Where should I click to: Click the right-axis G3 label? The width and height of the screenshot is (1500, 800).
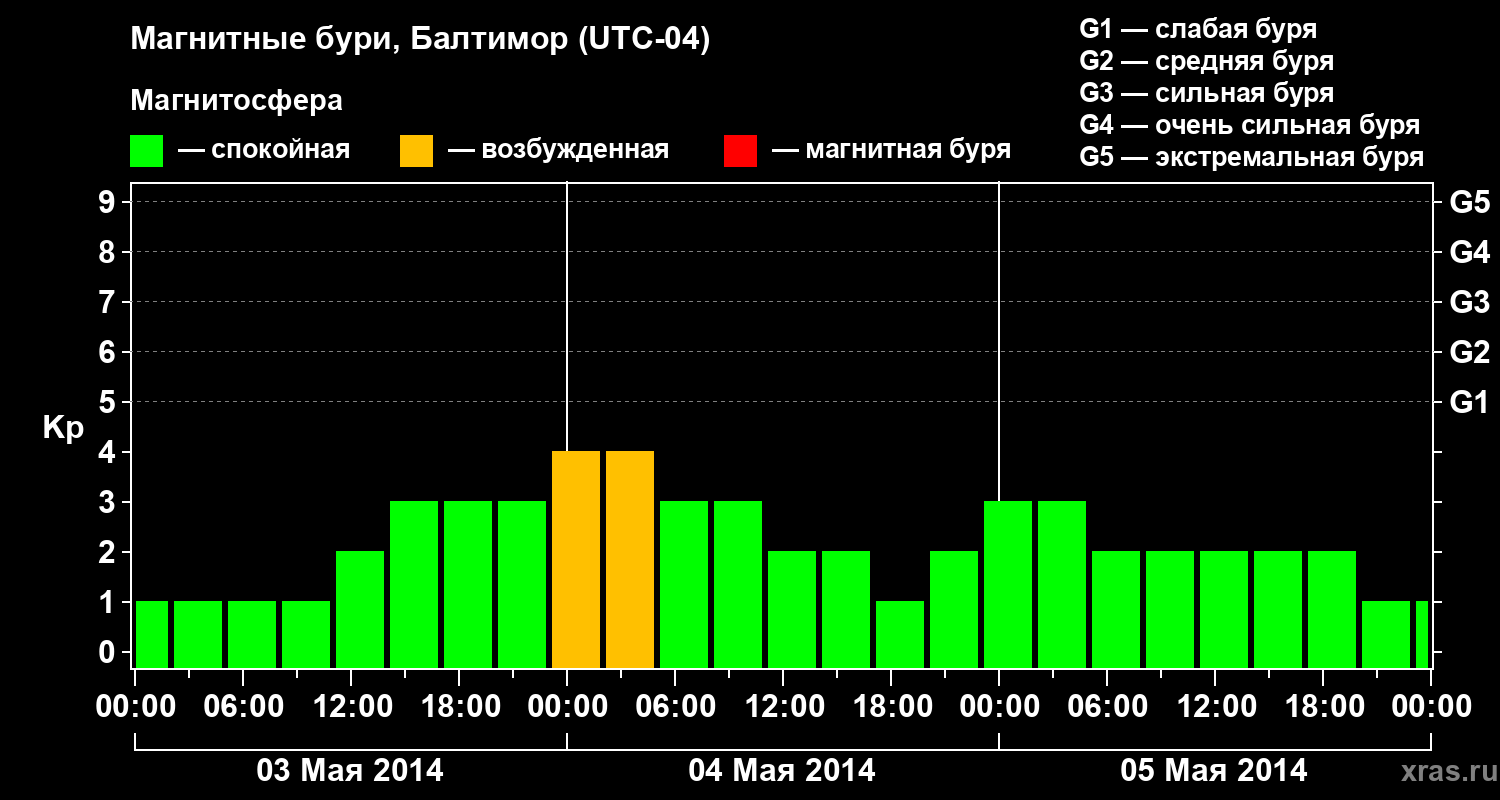click(x=1469, y=303)
